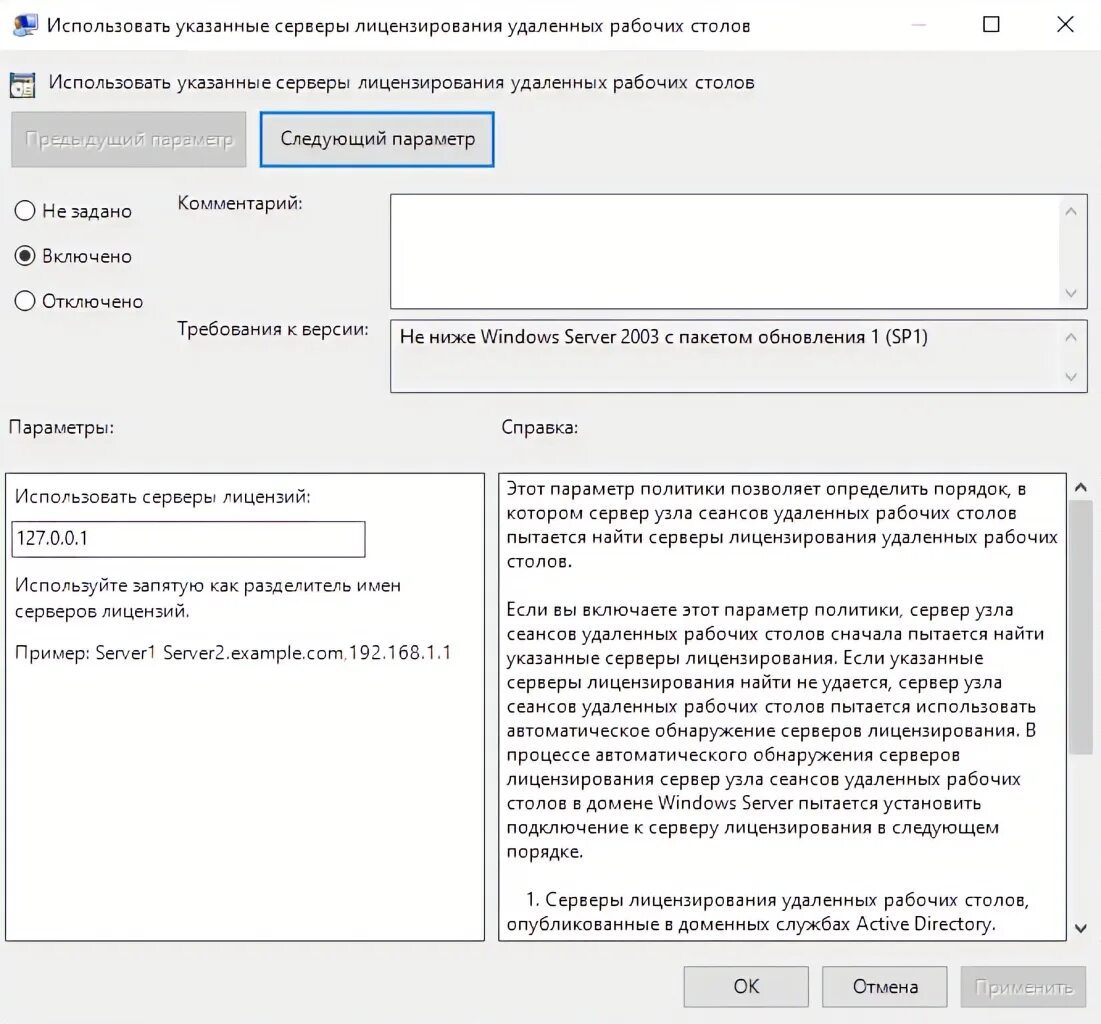This screenshot has height=1024, width=1101.
Task: Click the 'Следующий параметр' button
Action: (377, 139)
